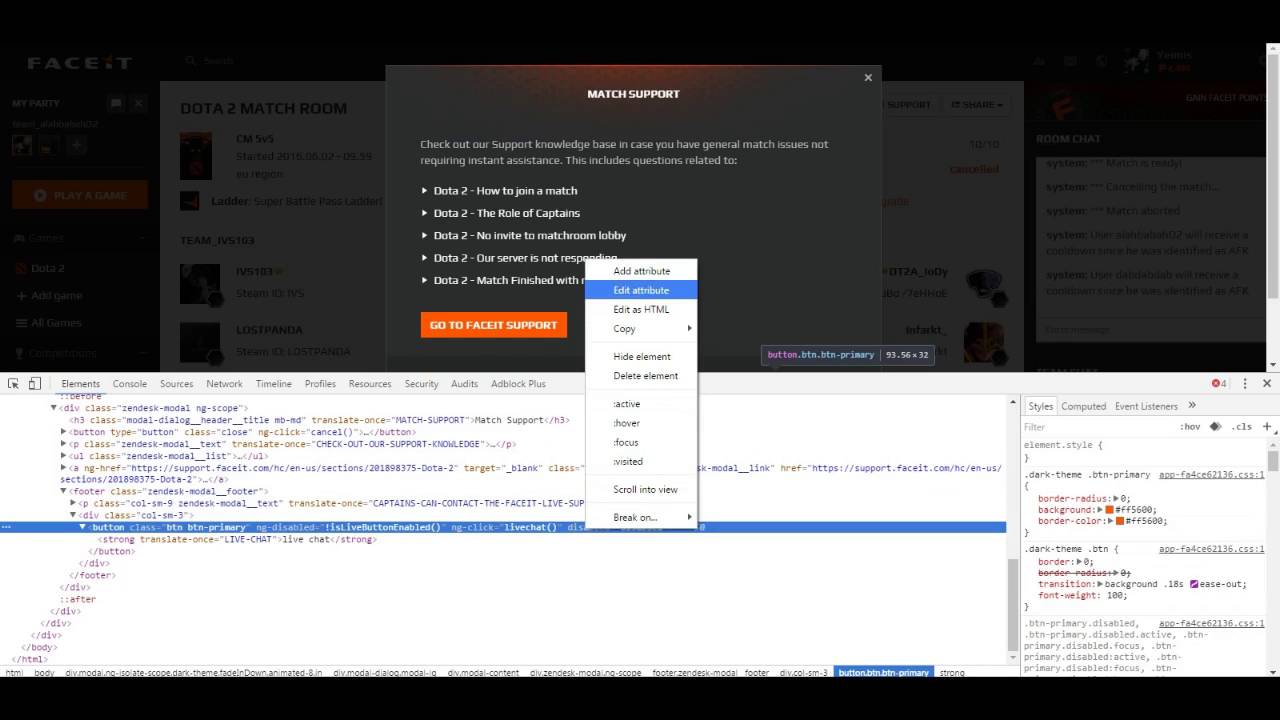Collapse the div col-sm-3 node
This screenshot has width=1280, height=720.
73,515
